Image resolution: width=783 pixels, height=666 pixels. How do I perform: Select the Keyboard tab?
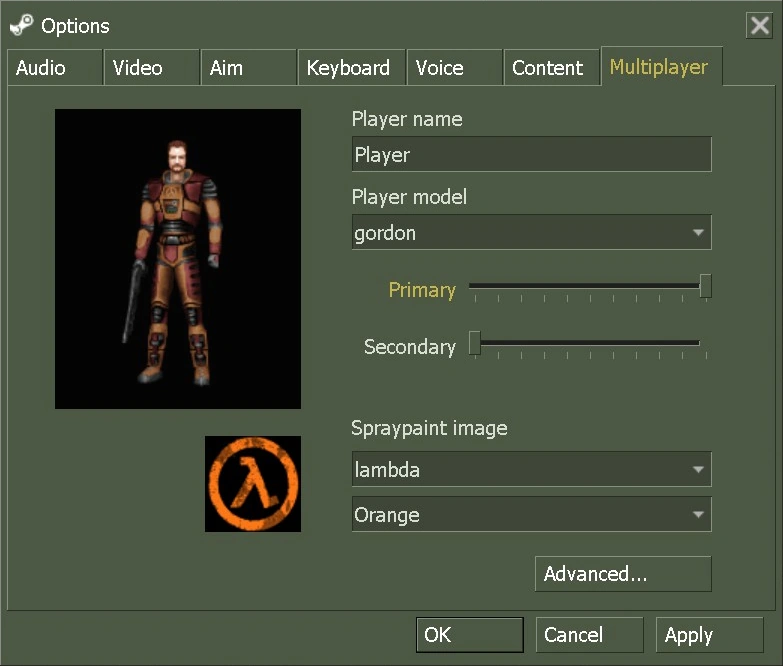[x=352, y=67]
